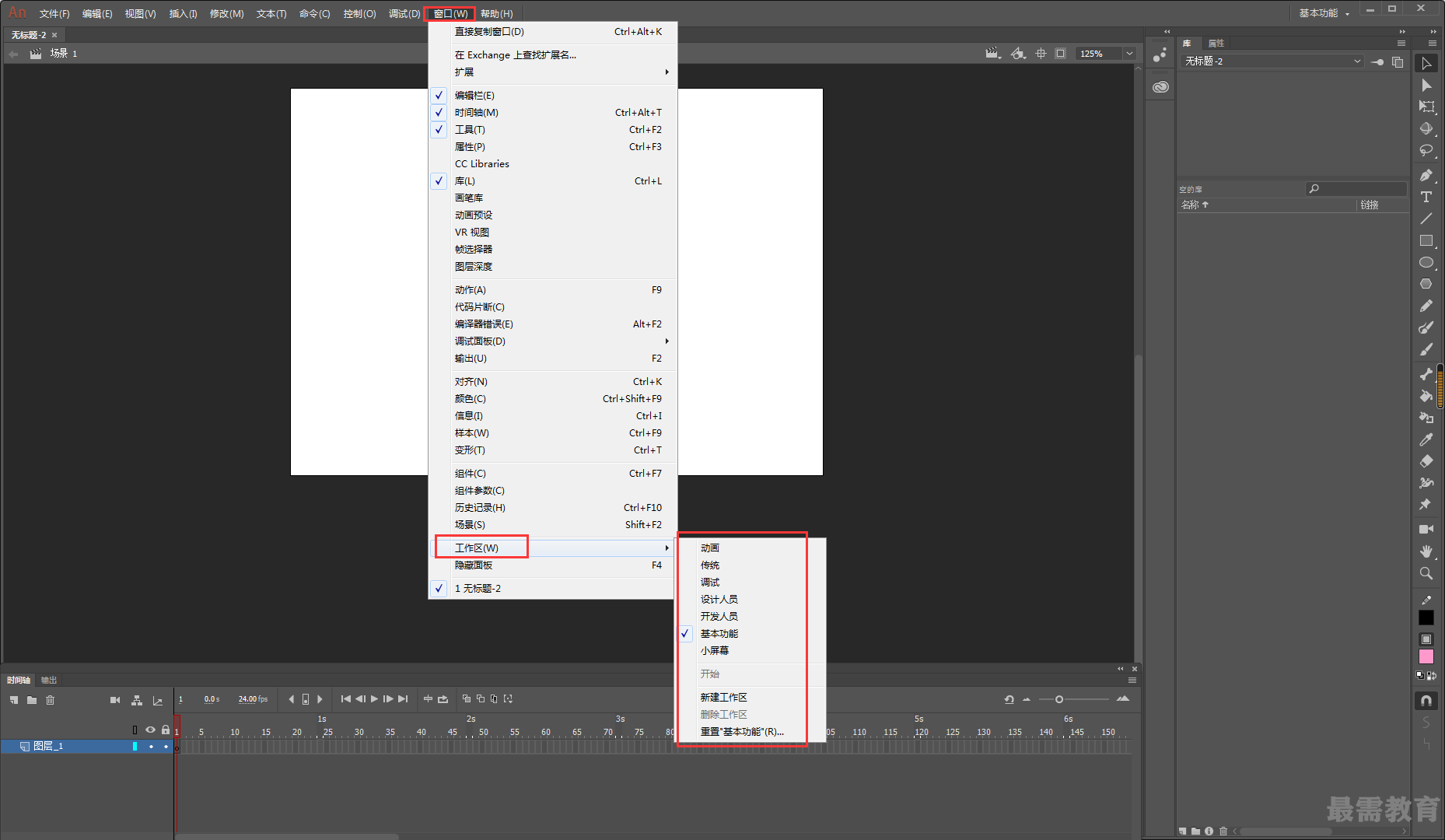Click 在 Exchange 上查找扩展名...
Image resolution: width=1445 pixels, height=840 pixels.
tap(552, 55)
